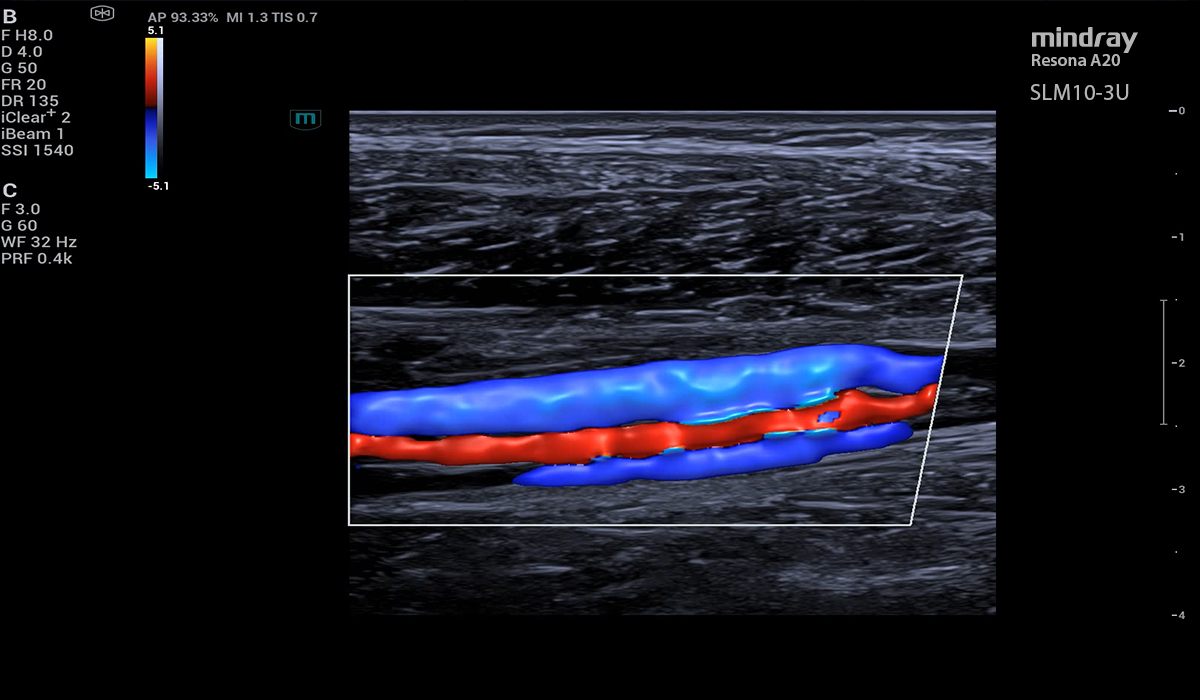Screen dimensions: 1200x700
Task: Select the C color mode parameter header
Action: coord(9,190)
